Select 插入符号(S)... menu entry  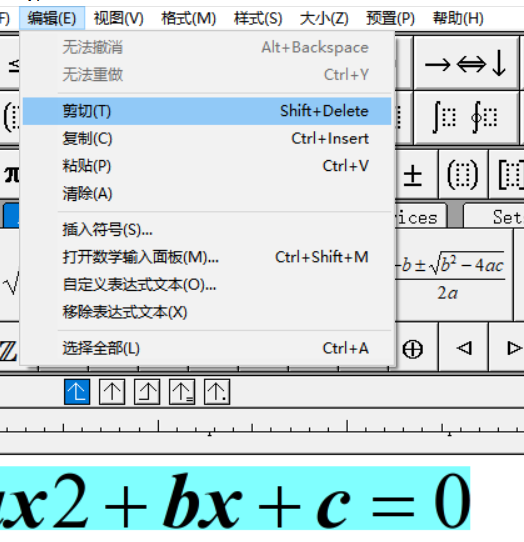click(x=207, y=230)
